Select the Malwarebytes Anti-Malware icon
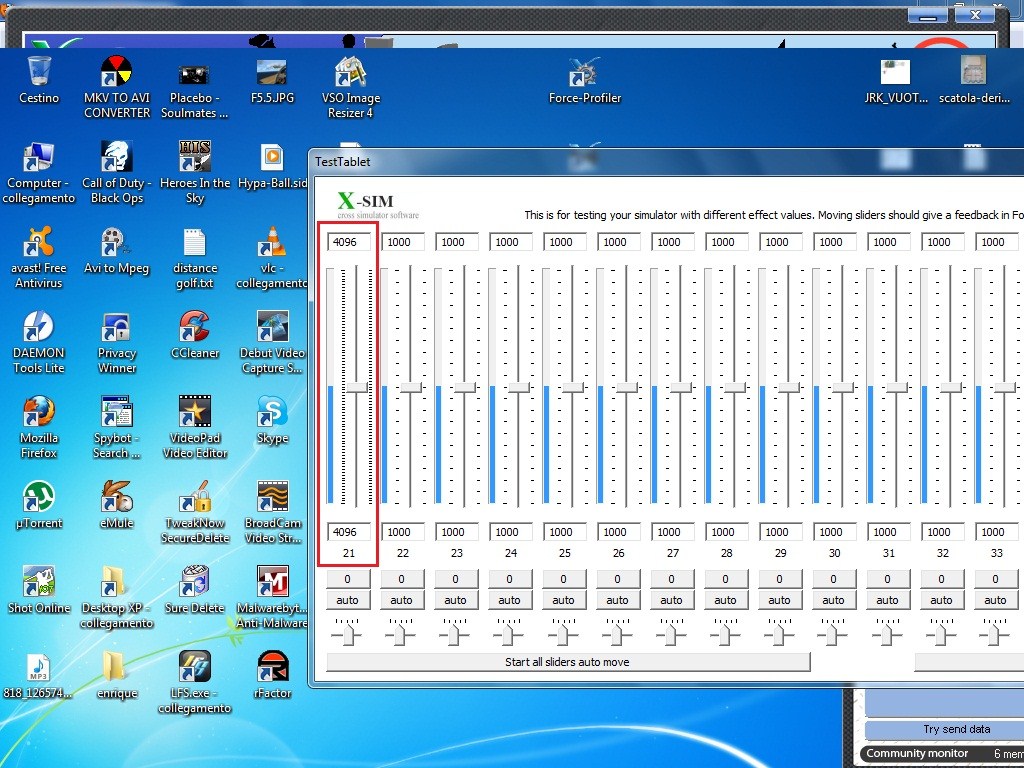 tap(272, 582)
